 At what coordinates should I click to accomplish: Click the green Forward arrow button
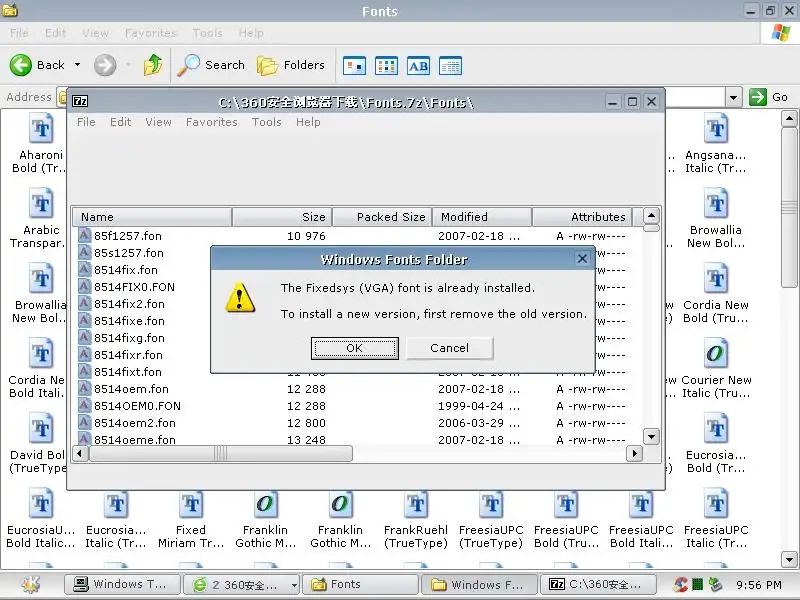coord(105,65)
